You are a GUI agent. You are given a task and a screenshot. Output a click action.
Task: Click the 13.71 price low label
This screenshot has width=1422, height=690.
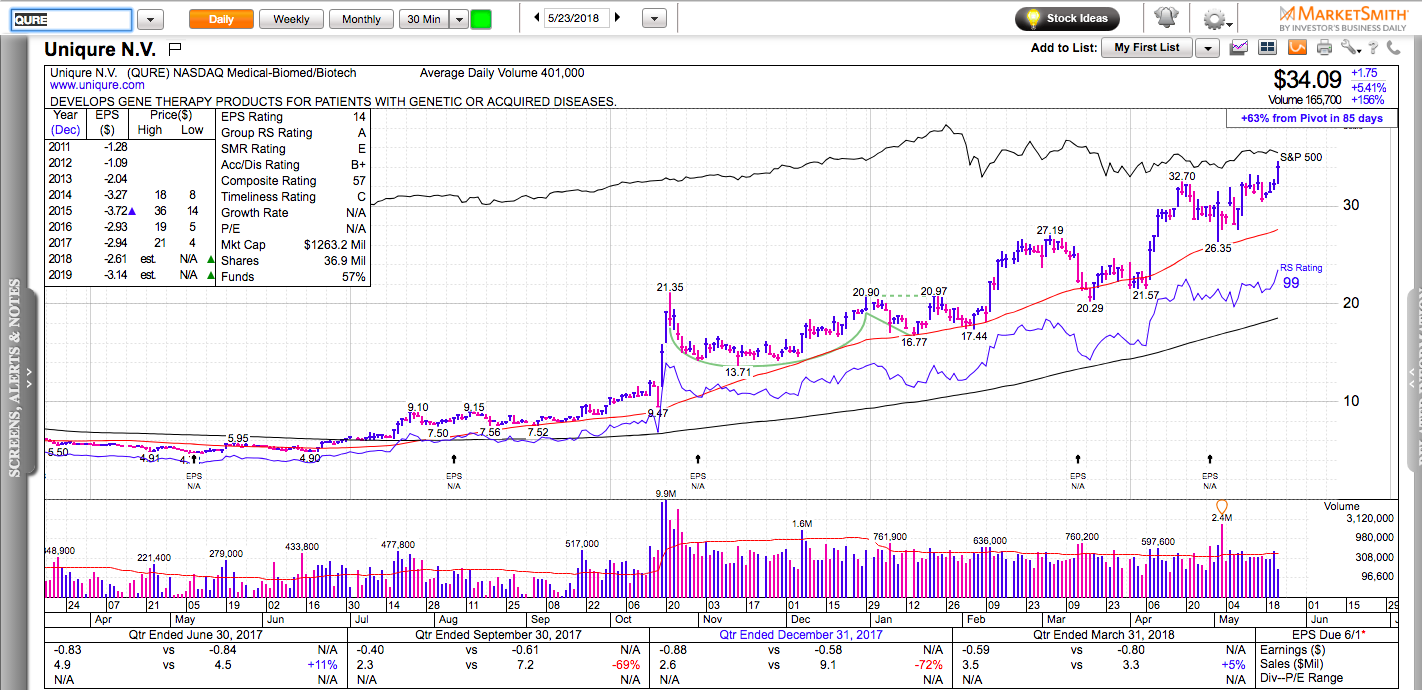point(738,373)
